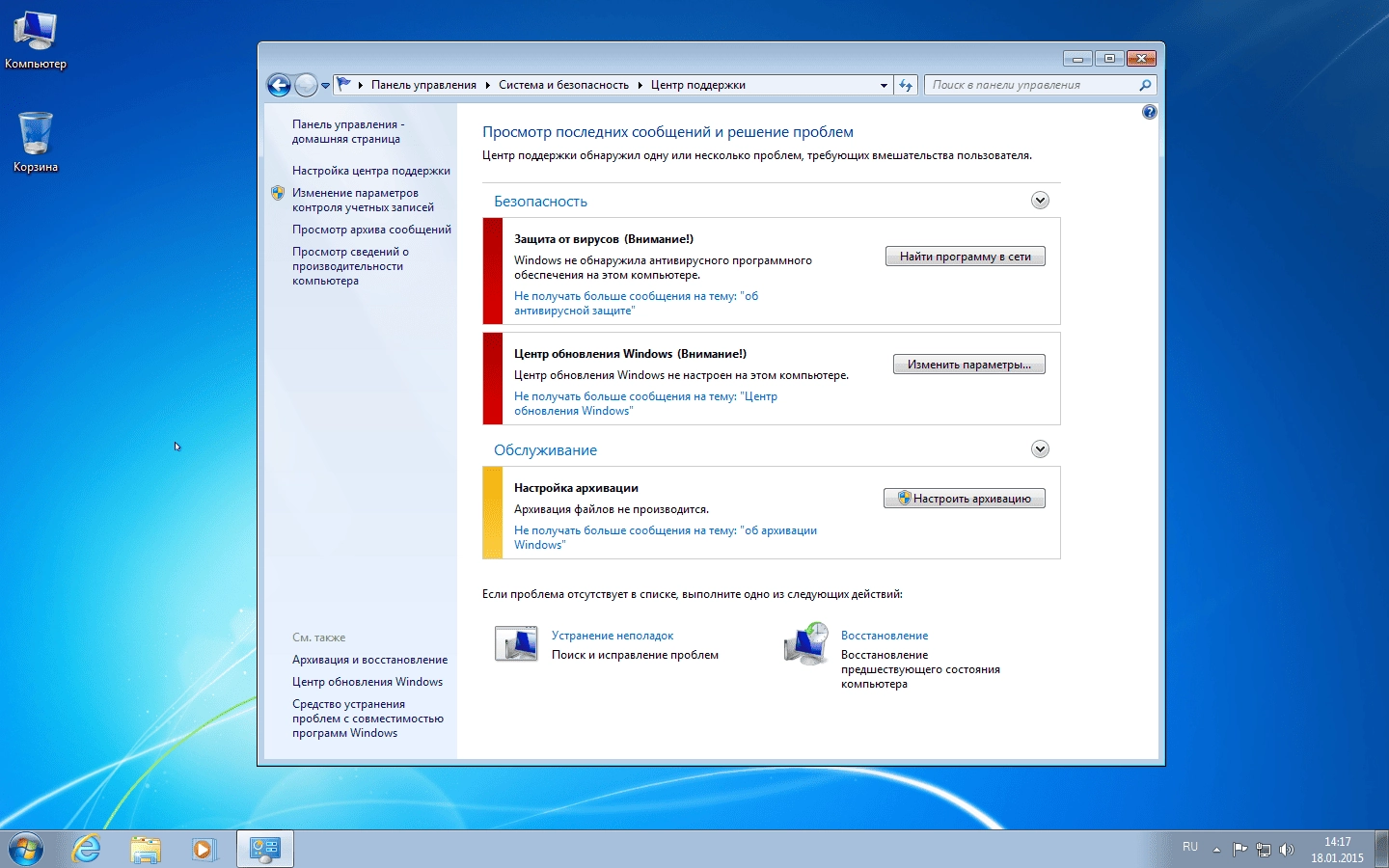
Task: Click Настройка архивации title
Action: 576,488
